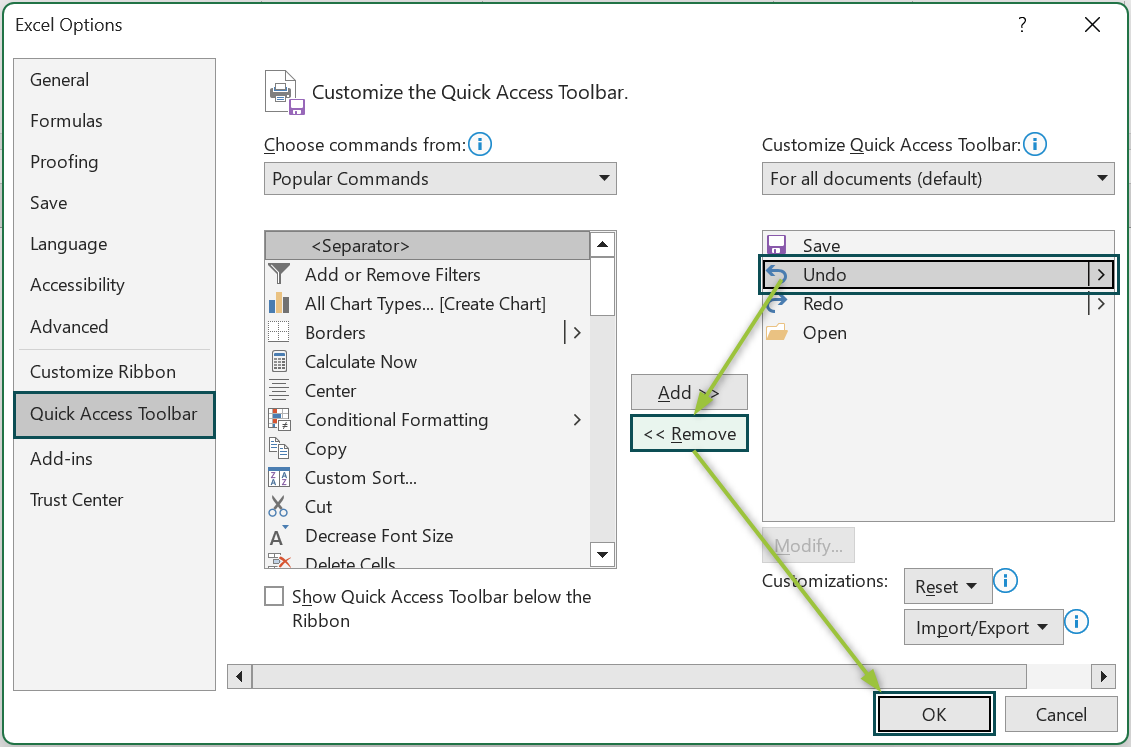Screen dimensions: 1131x747
Task: Expand the Redo split-button arrow
Action: click(1101, 304)
